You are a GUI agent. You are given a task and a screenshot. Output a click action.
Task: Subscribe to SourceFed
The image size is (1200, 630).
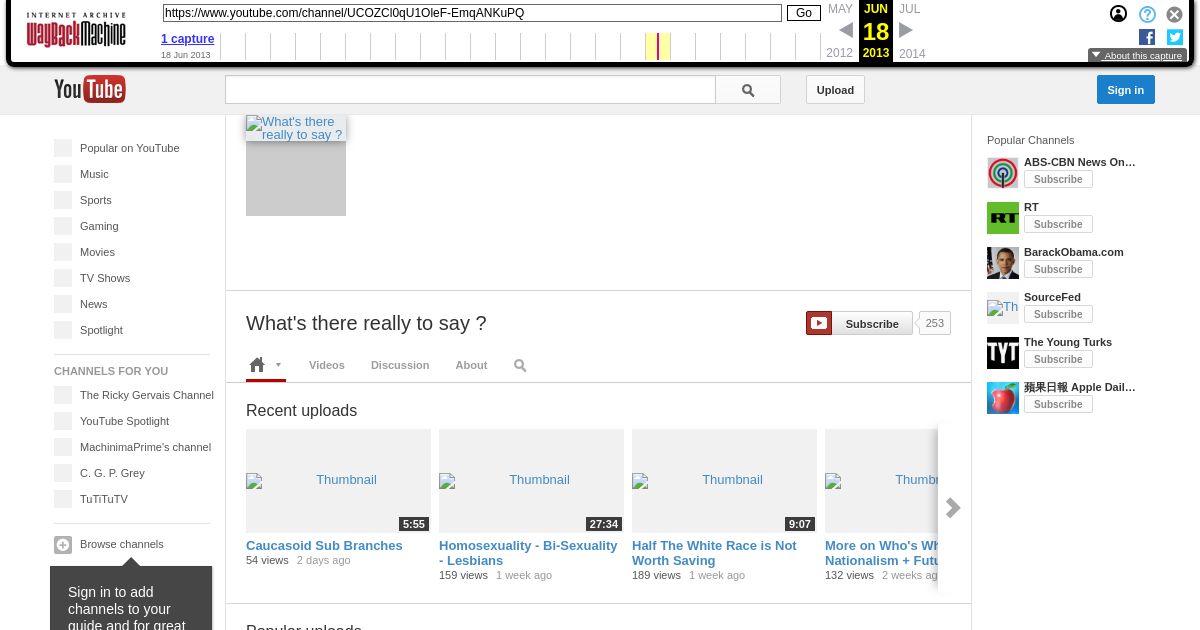tap(1058, 315)
